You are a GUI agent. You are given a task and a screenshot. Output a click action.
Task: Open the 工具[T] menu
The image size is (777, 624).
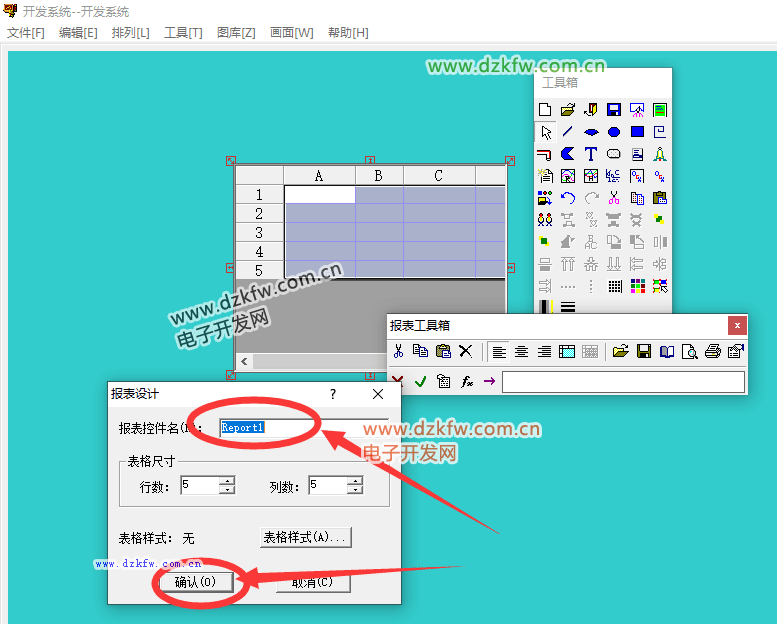(x=183, y=33)
